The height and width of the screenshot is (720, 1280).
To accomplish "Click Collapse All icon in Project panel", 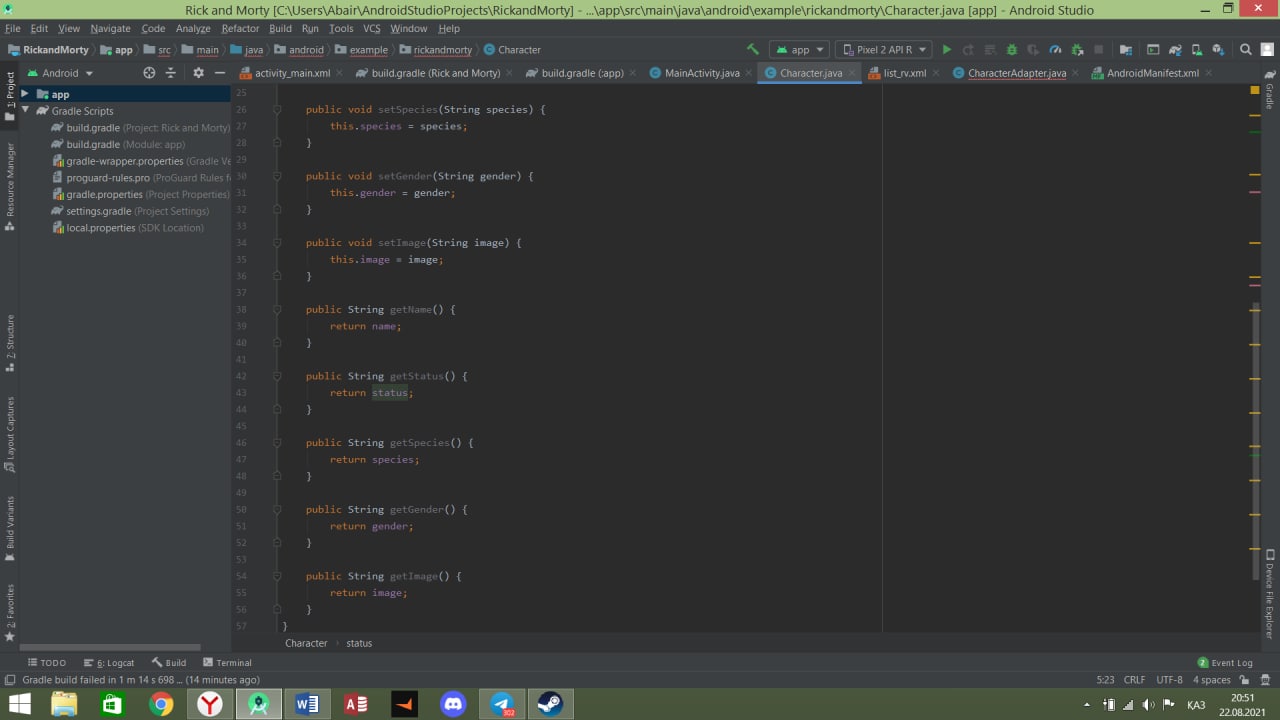I will [170, 73].
